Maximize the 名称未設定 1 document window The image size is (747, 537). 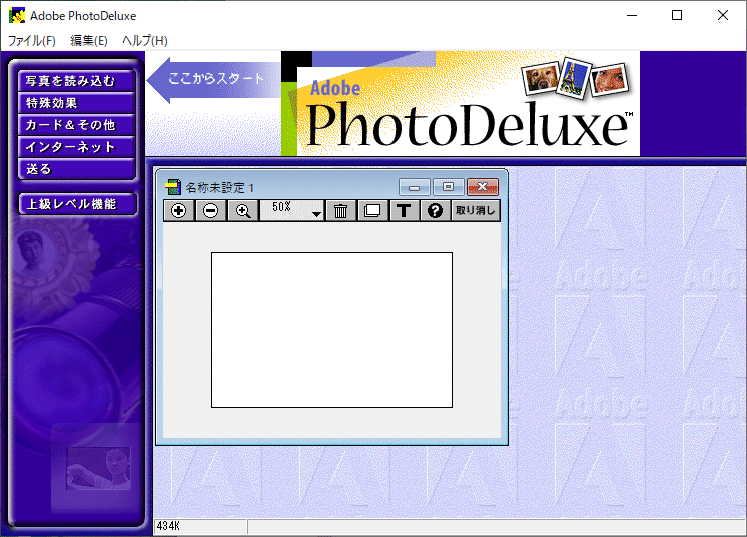click(448, 187)
